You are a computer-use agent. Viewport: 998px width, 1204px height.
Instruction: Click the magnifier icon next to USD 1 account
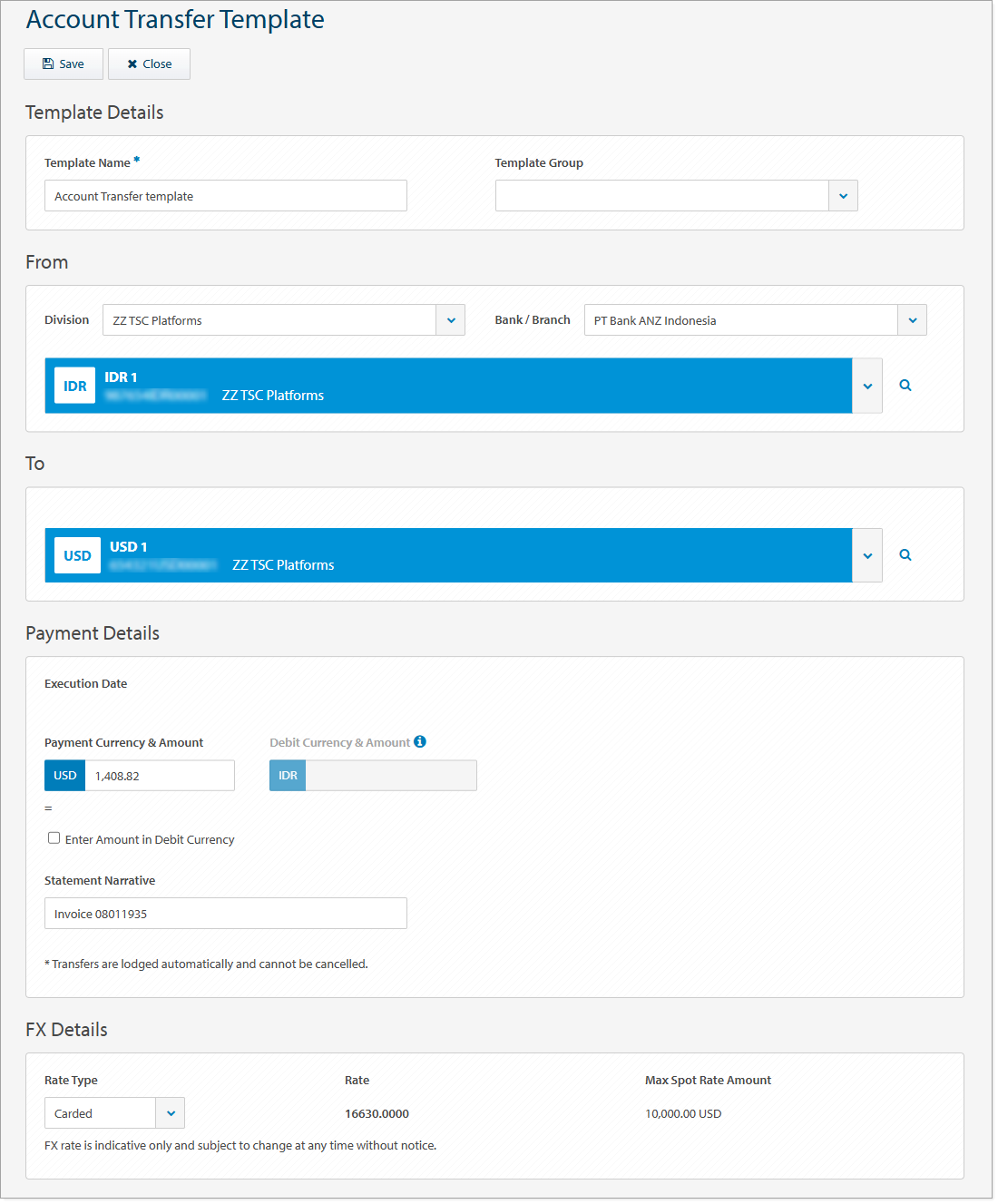point(905,554)
